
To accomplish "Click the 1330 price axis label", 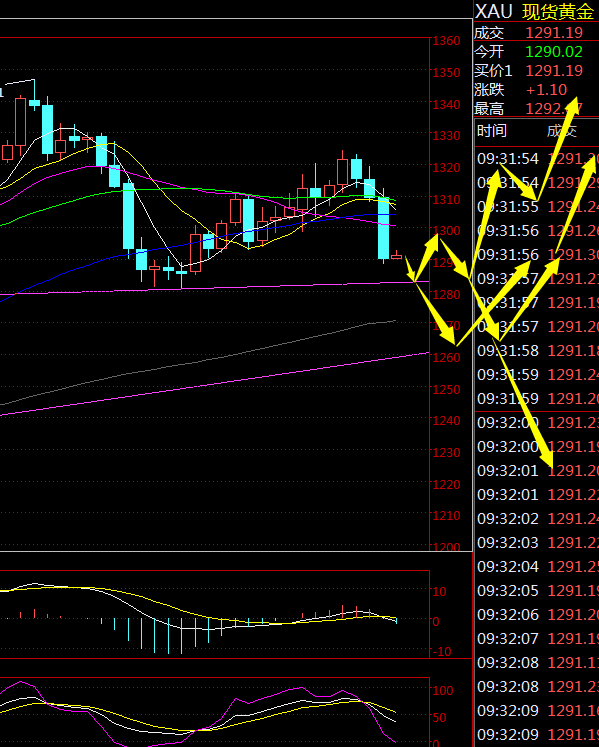I will click(x=447, y=136).
